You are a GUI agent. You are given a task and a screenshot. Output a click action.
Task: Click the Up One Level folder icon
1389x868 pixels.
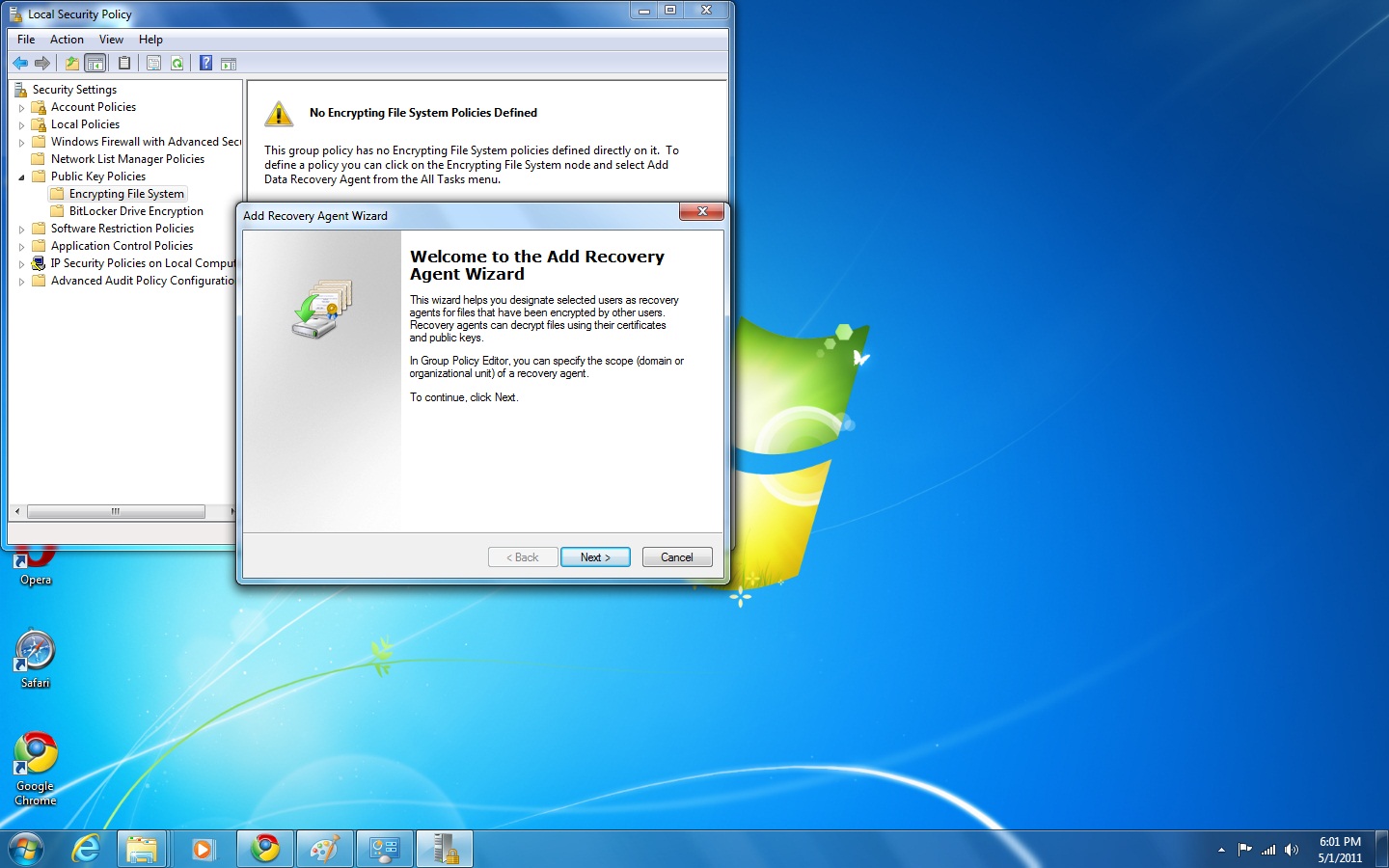pos(71,64)
